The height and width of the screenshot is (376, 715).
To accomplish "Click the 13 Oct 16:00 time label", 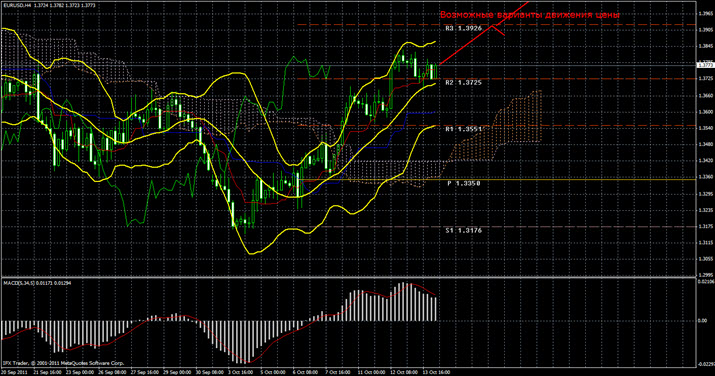I will tap(436, 373).
